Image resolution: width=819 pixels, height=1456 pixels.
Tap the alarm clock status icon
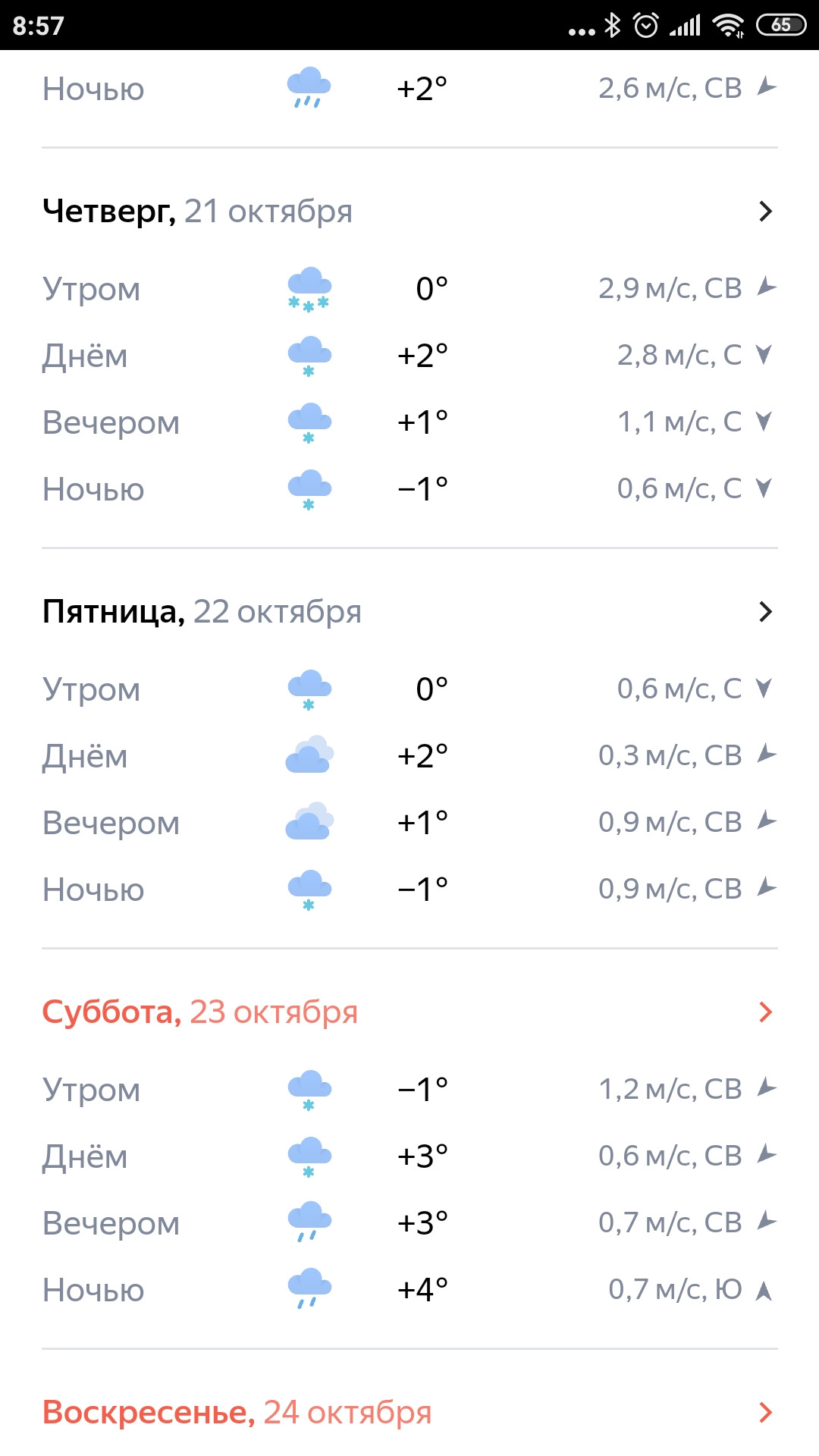(x=645, y=26)
